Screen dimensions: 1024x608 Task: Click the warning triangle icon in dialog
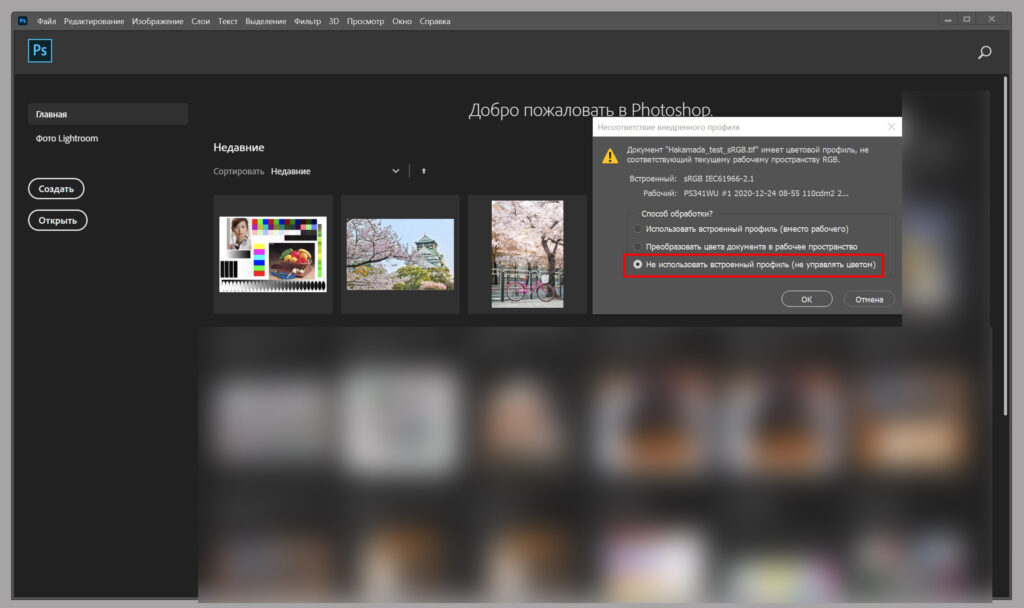pos(609,156)
